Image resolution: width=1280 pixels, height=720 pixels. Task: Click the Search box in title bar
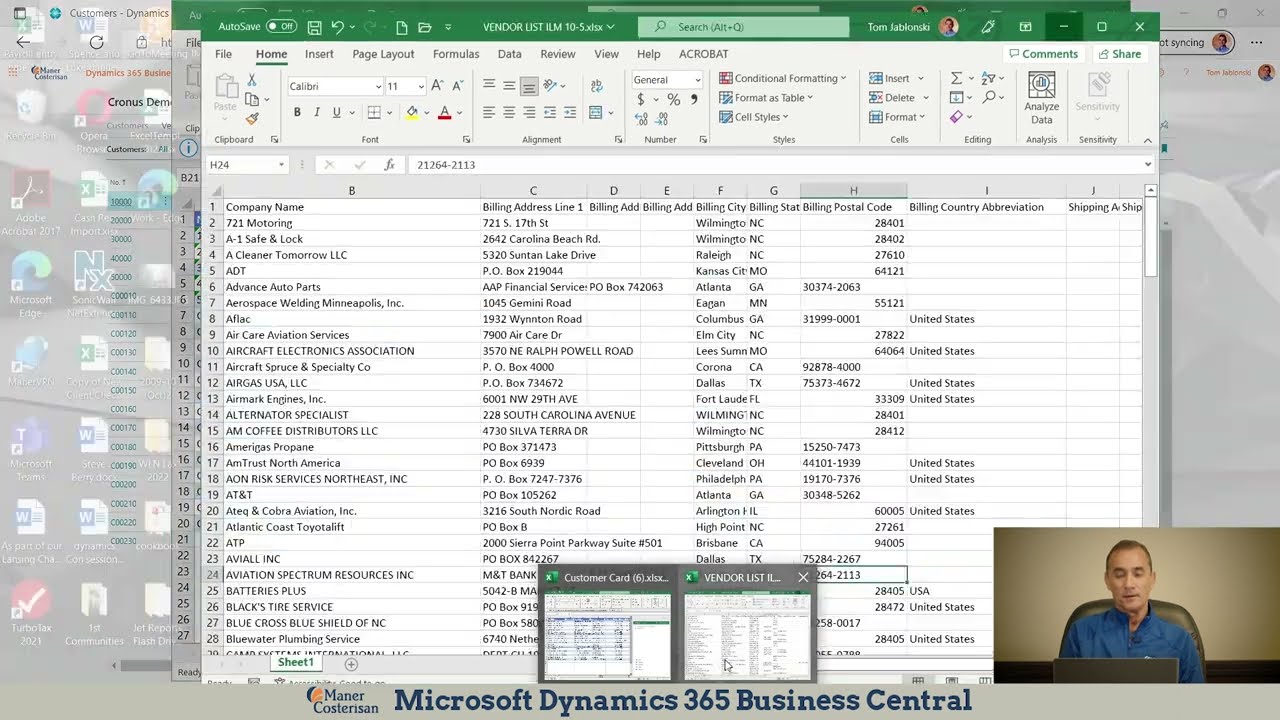[x=743, y=27]
